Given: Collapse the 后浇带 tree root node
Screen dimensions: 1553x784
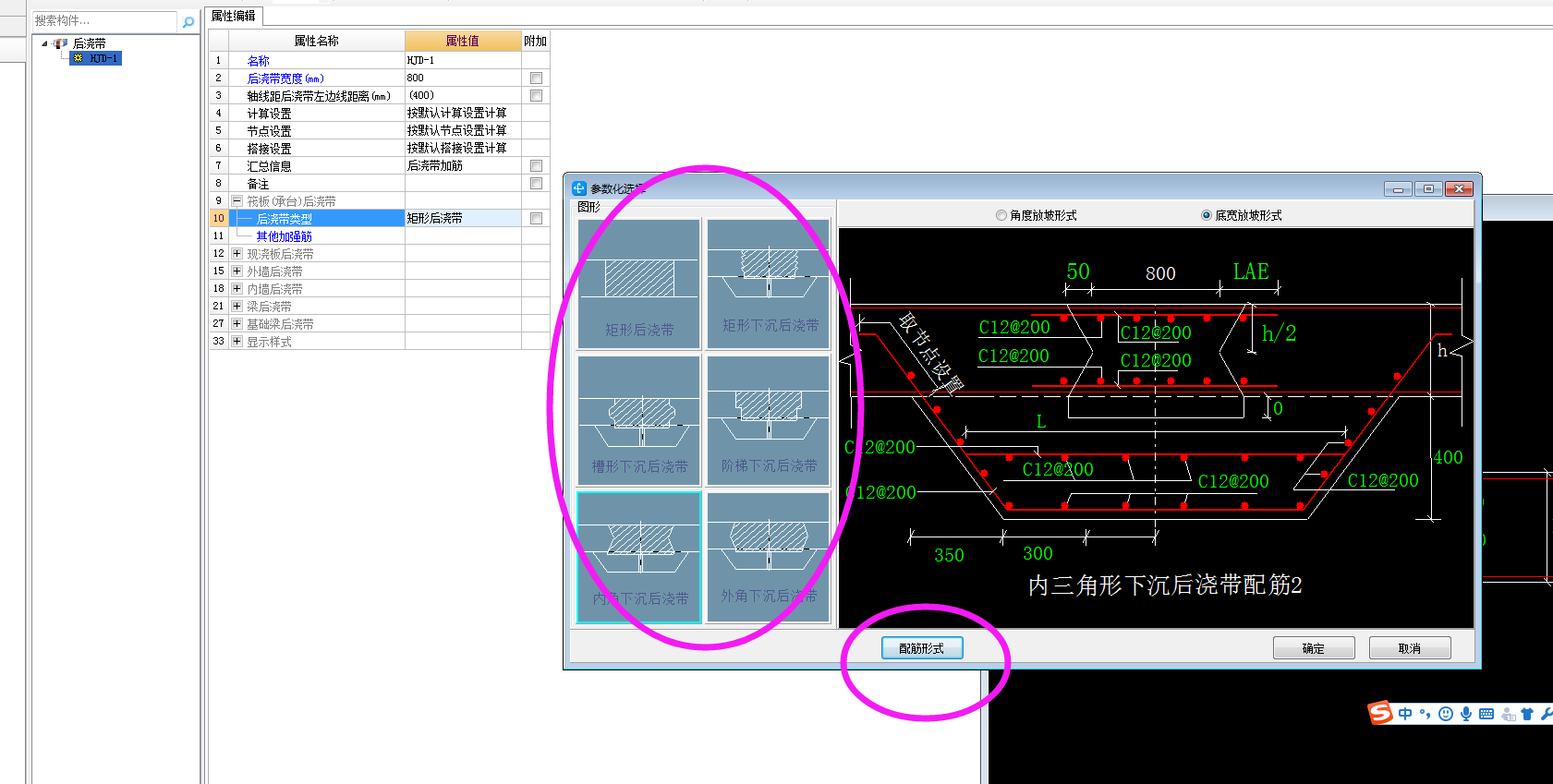Looking at the screenshot, I should [x=44, y=43].
